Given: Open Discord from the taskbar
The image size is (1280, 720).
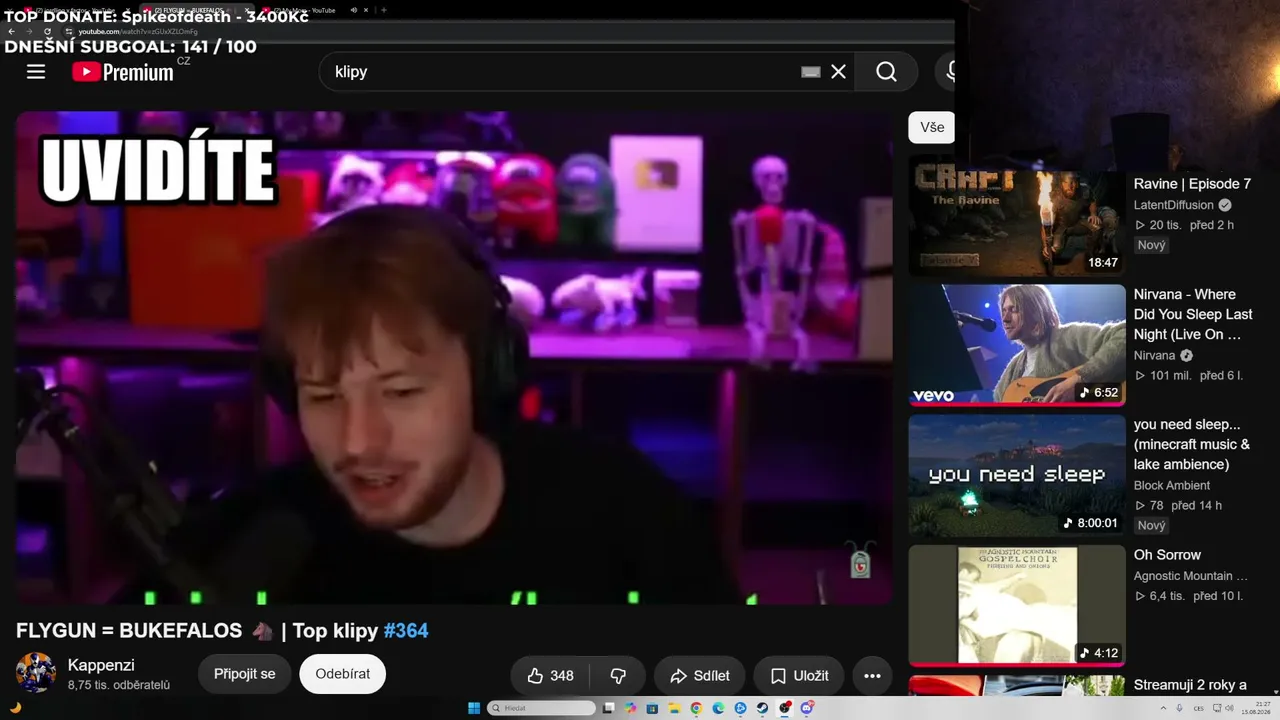Looking at the screenshot, I should click(x=806, y=708).
